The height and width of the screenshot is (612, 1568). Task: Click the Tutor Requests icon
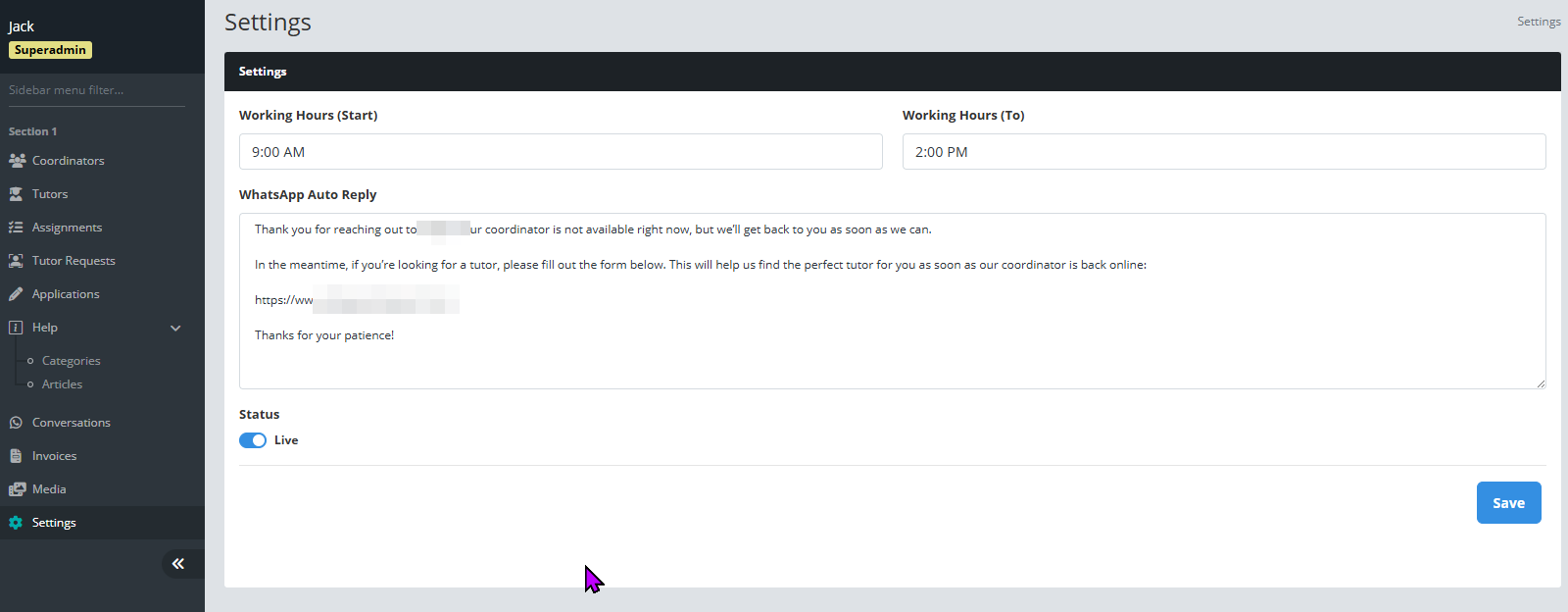point(16,261)
